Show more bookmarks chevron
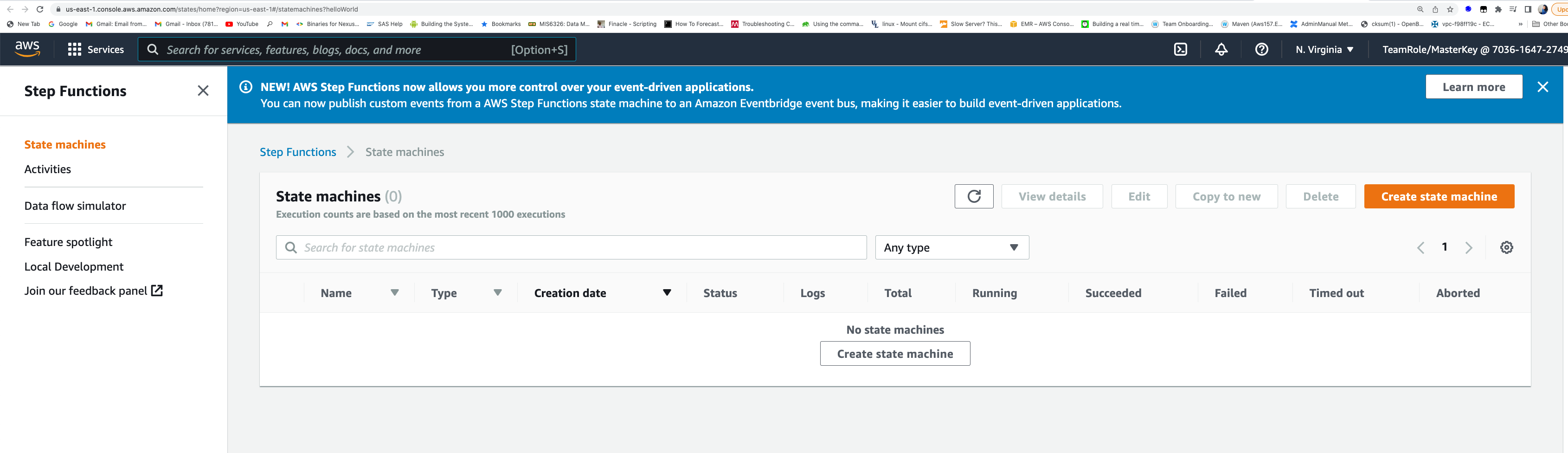This screenshot has width=1568, height=453. [x=1521, y=24]
